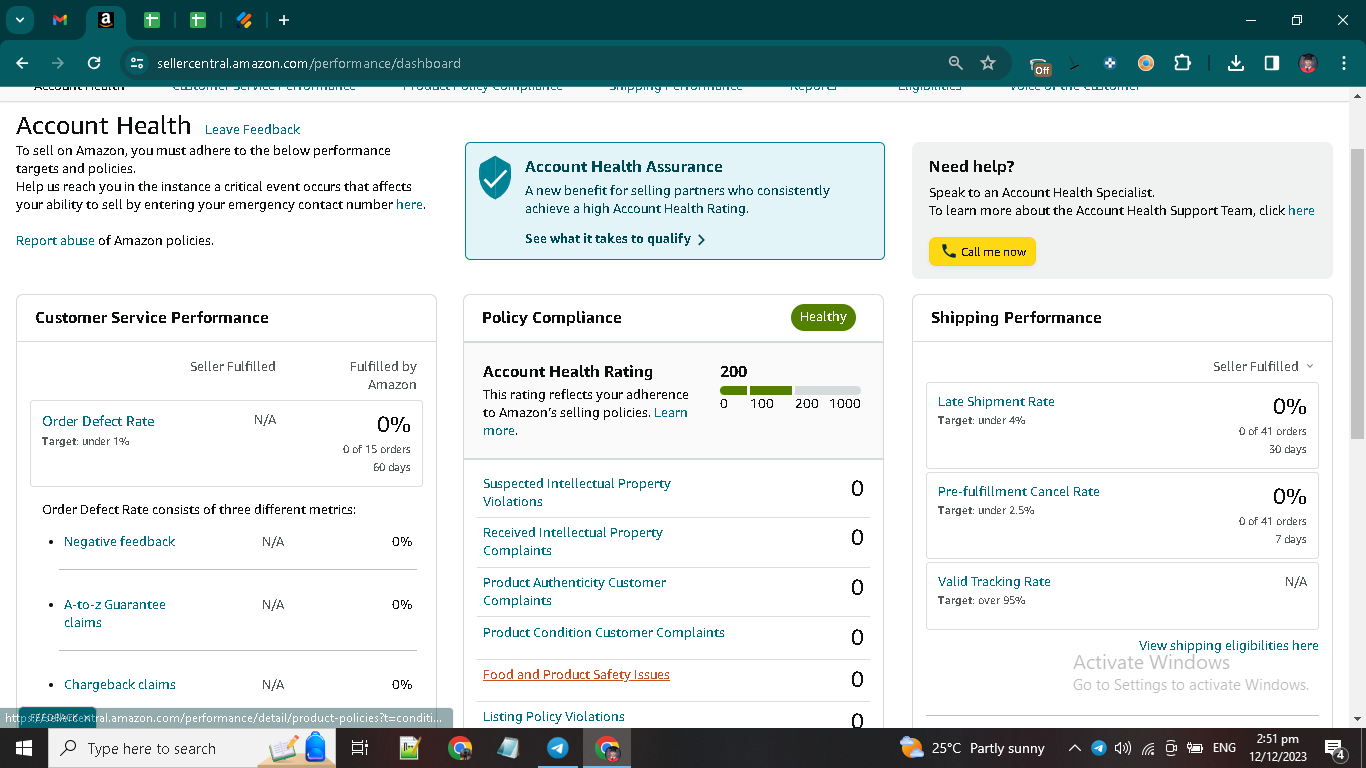
Task: Open the weather widget showing 25°C
Action: click(x=972, y=748)
